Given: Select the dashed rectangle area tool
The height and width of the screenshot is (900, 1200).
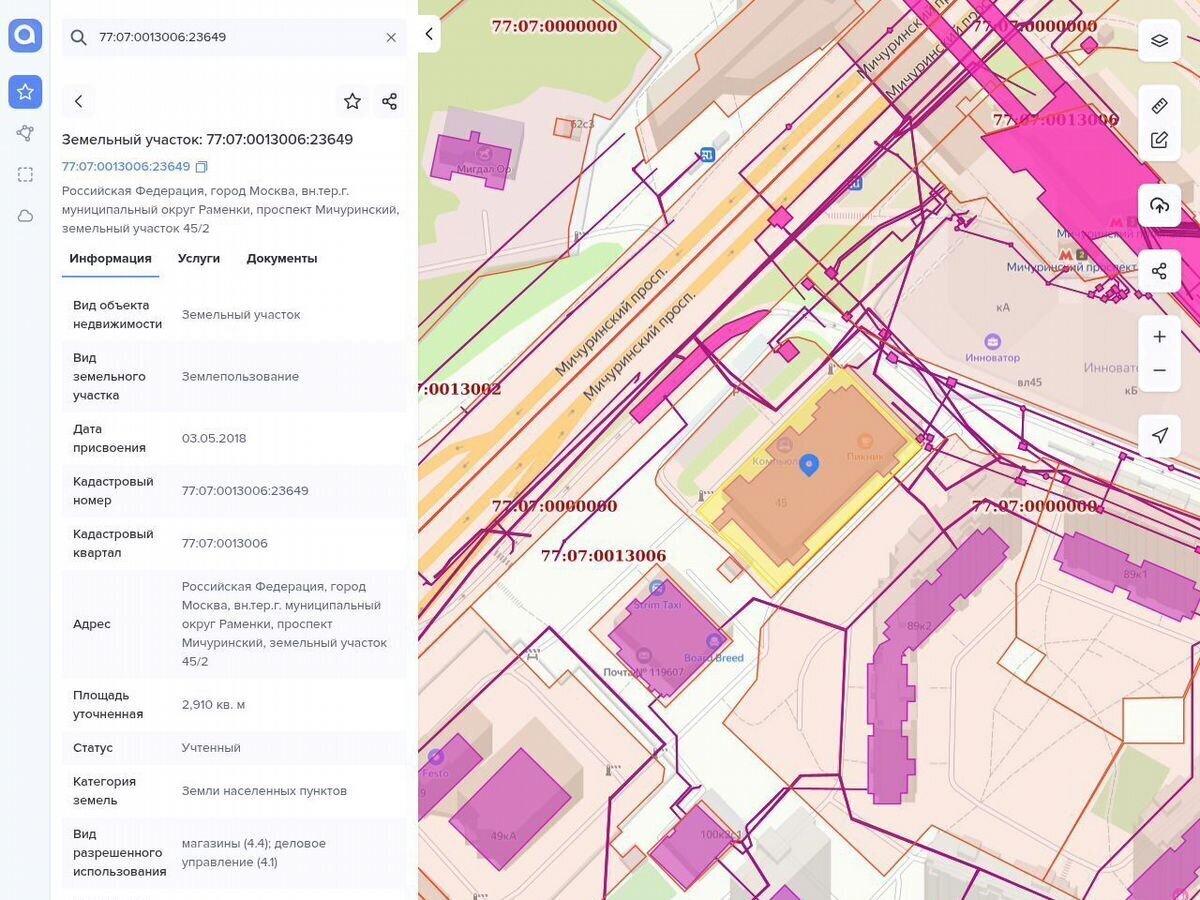Looking at the screenshot, I should tap(25, 174).
